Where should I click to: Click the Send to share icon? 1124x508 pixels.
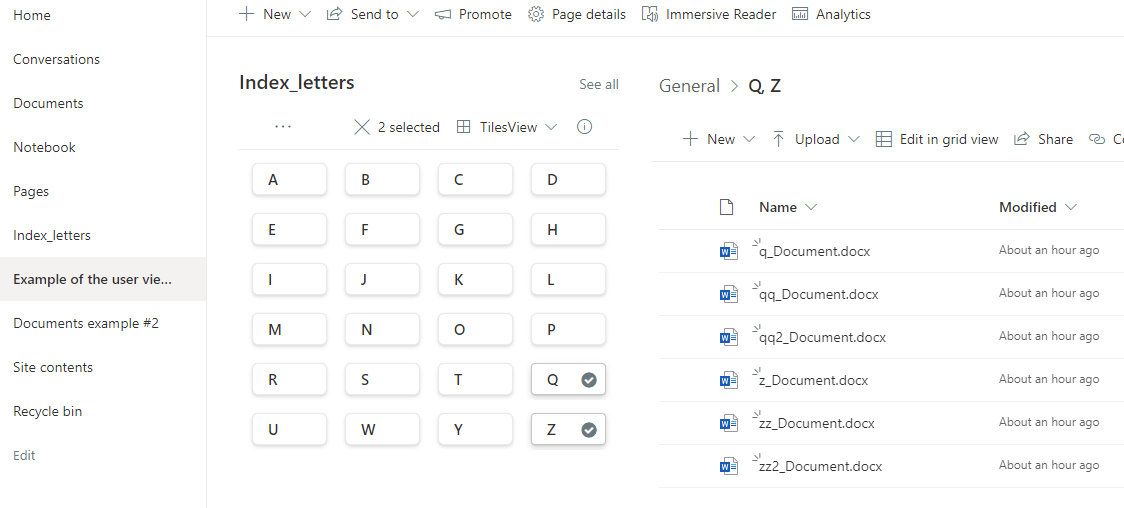coord(334,14)
